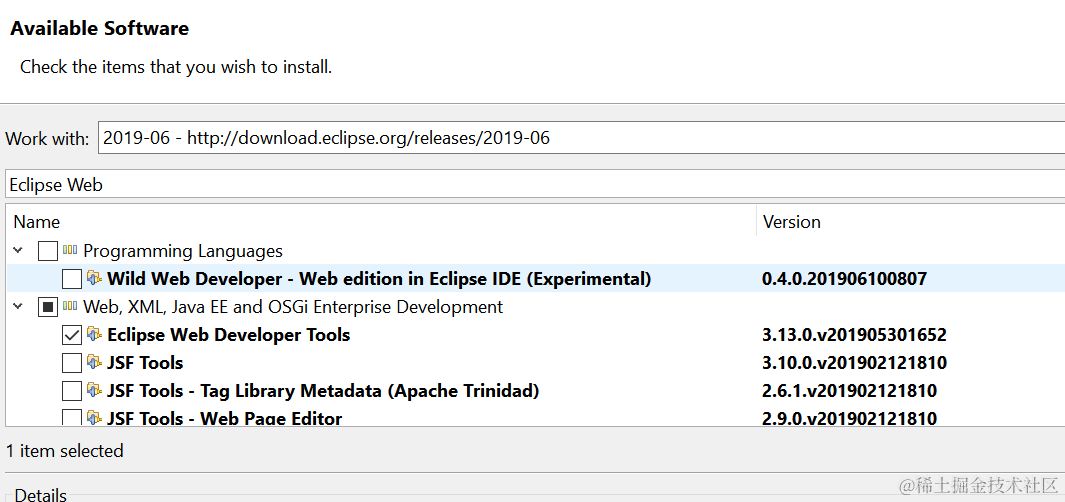Uncheck Eclipse Web Developer Tools
1065x502 pixels.
tap(71, 335)
